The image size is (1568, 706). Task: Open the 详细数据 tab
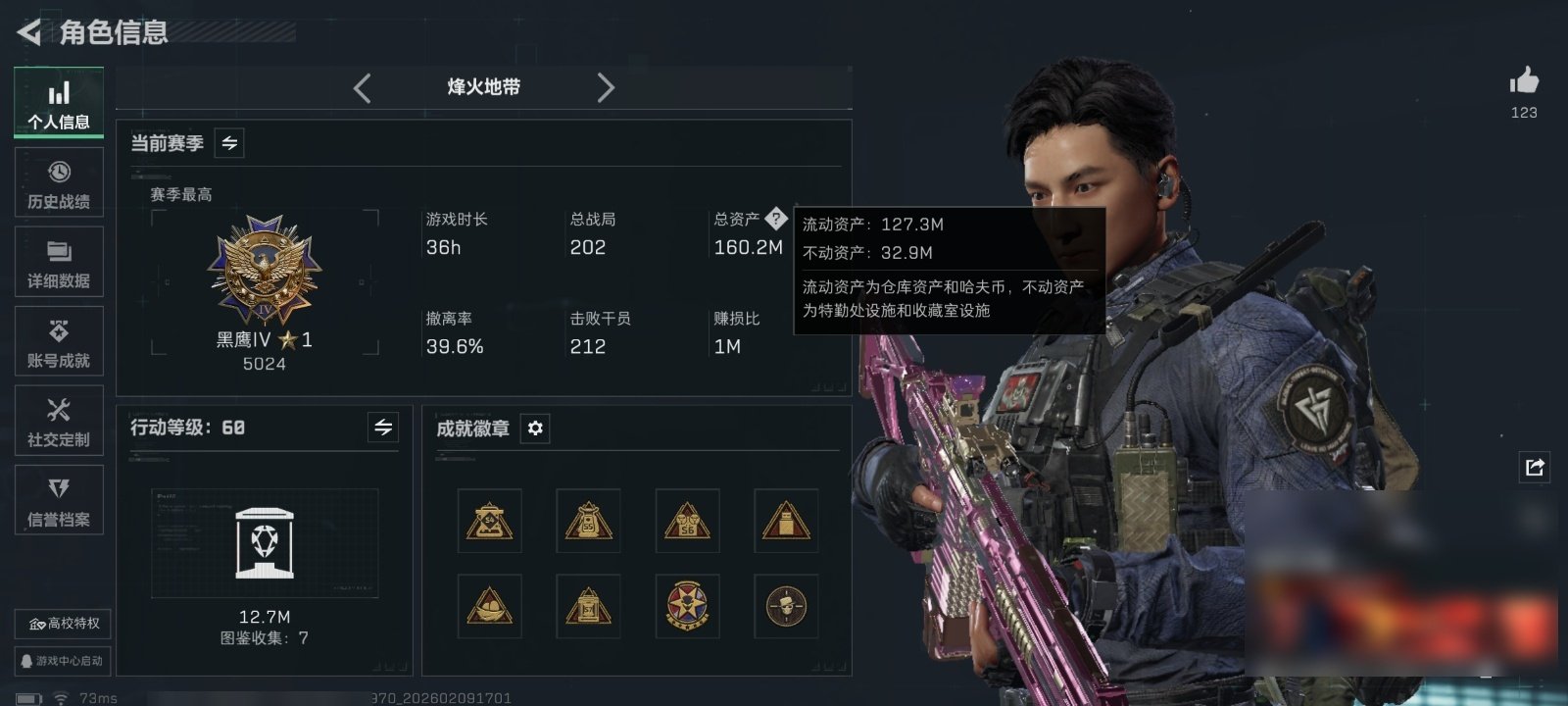pos(59,263)
